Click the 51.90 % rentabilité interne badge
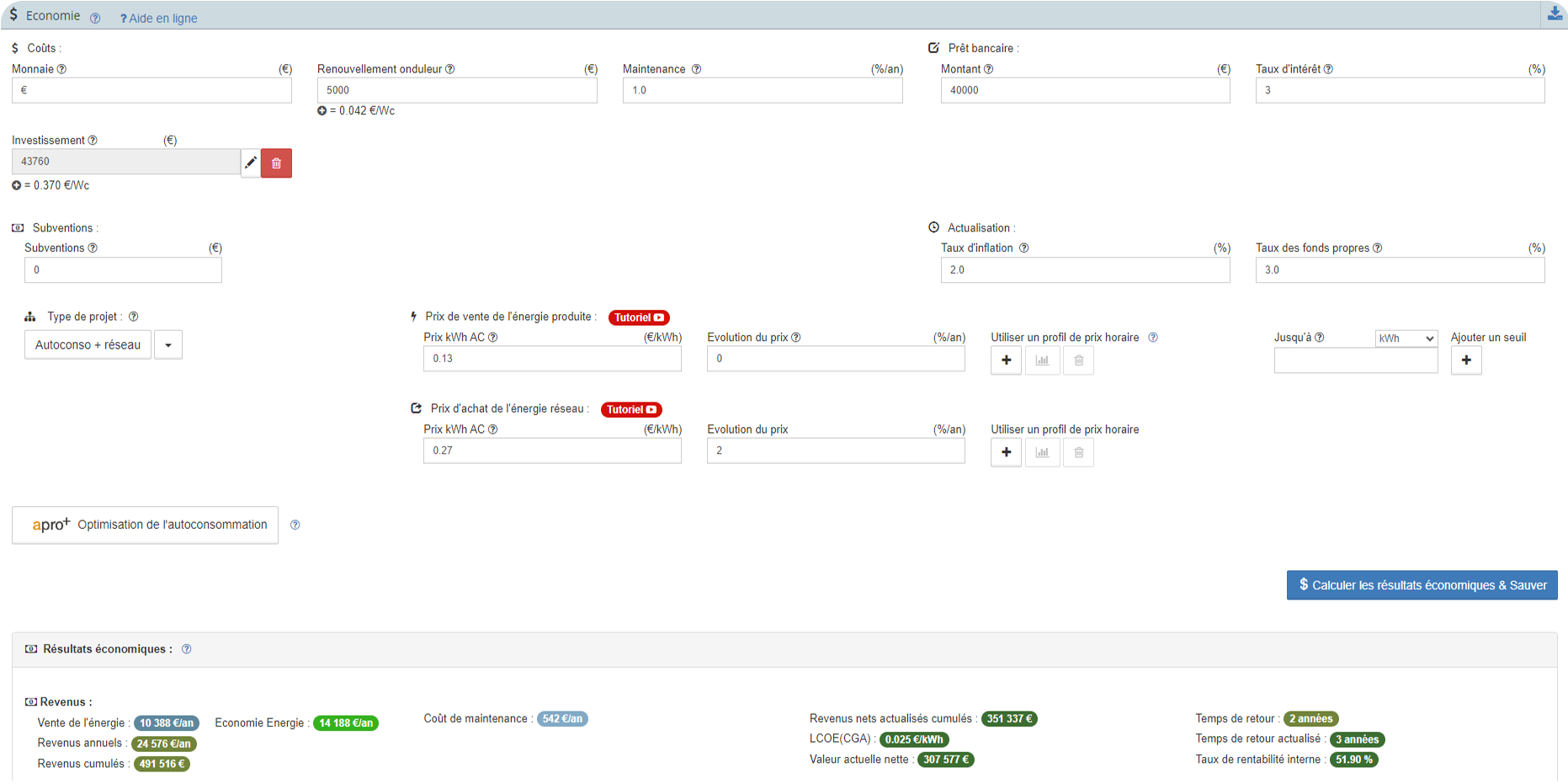1568x784 pixels. [x=1354, y=760]
